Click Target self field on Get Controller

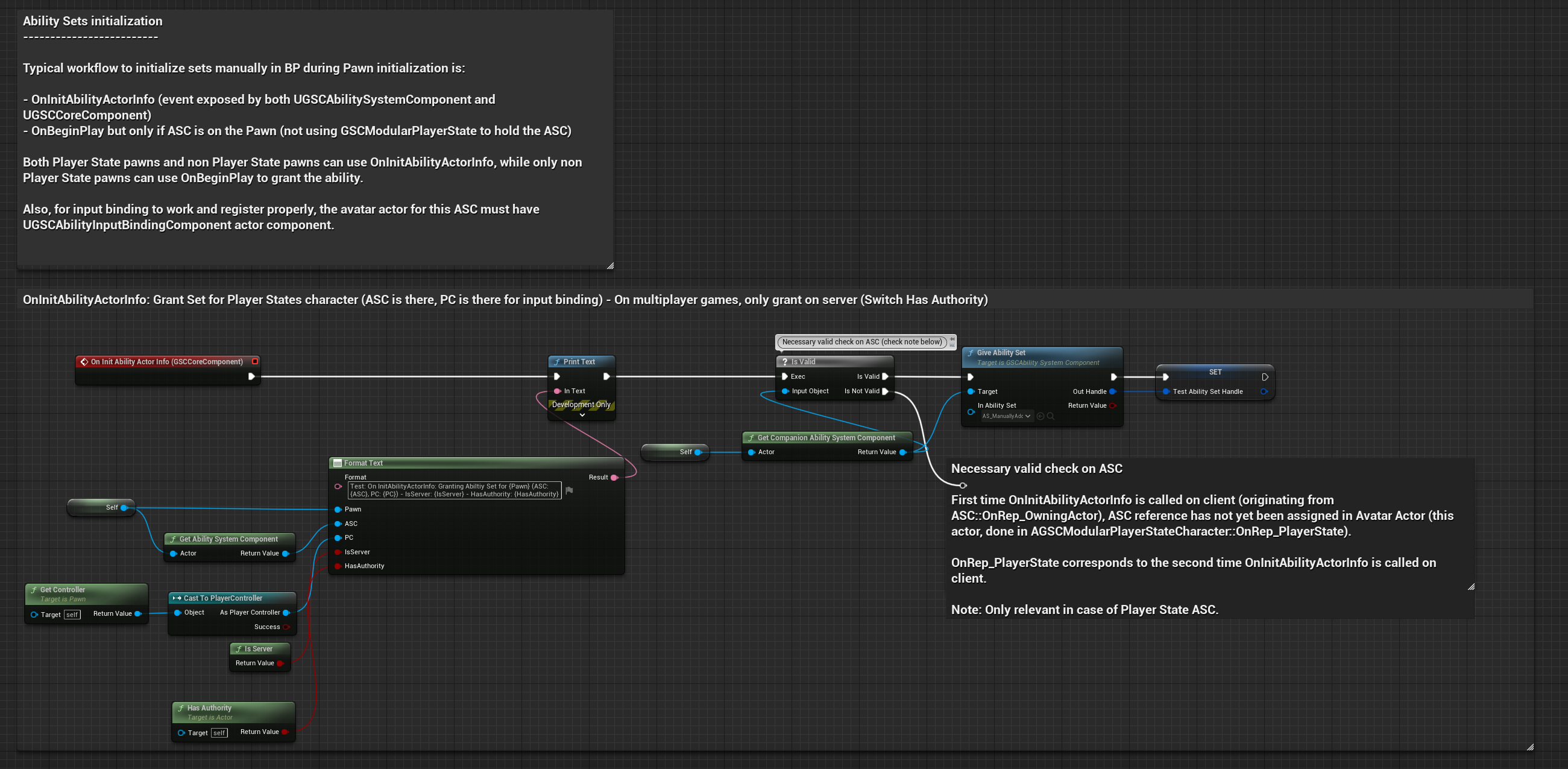coord(72,615)
